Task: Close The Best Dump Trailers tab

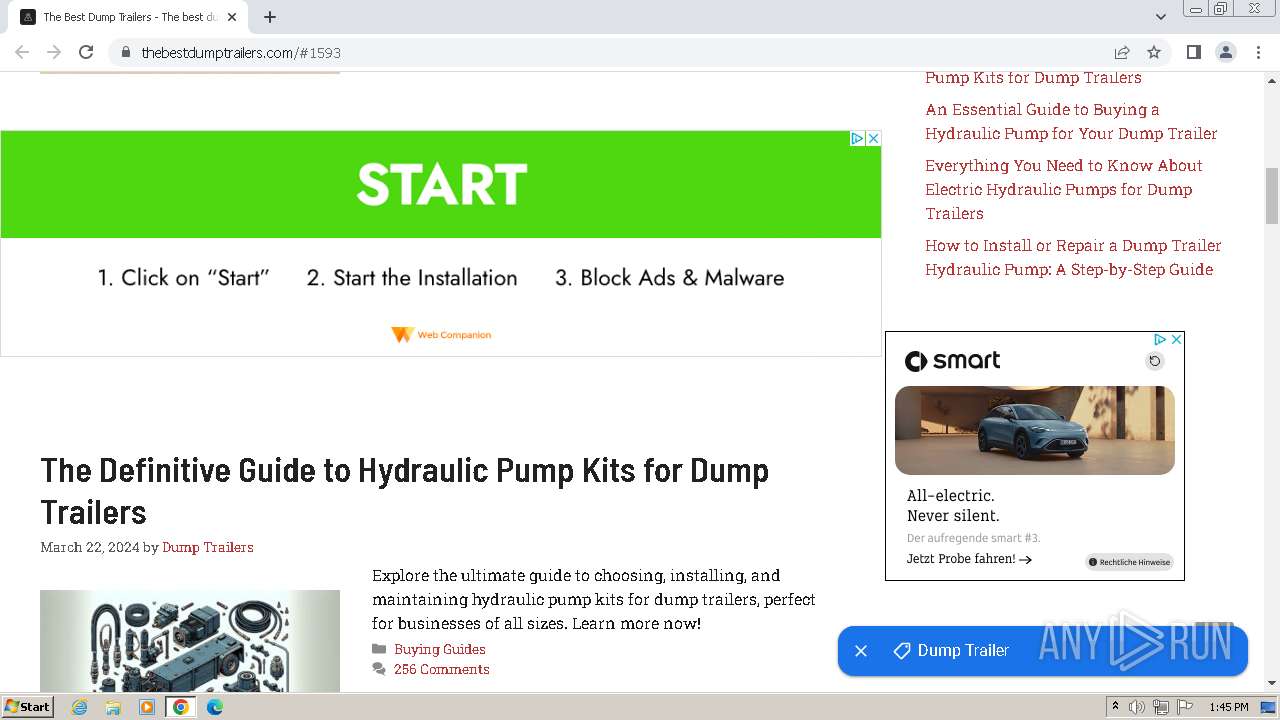Action: pyautogui.click(x=232, y=17)
